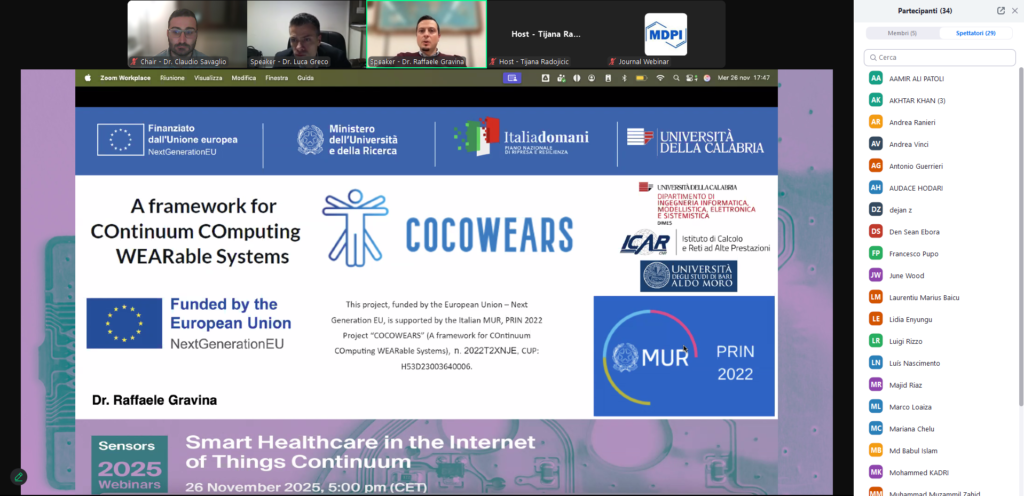Pop out the Partecipanti panel

tap(1001, 10)
